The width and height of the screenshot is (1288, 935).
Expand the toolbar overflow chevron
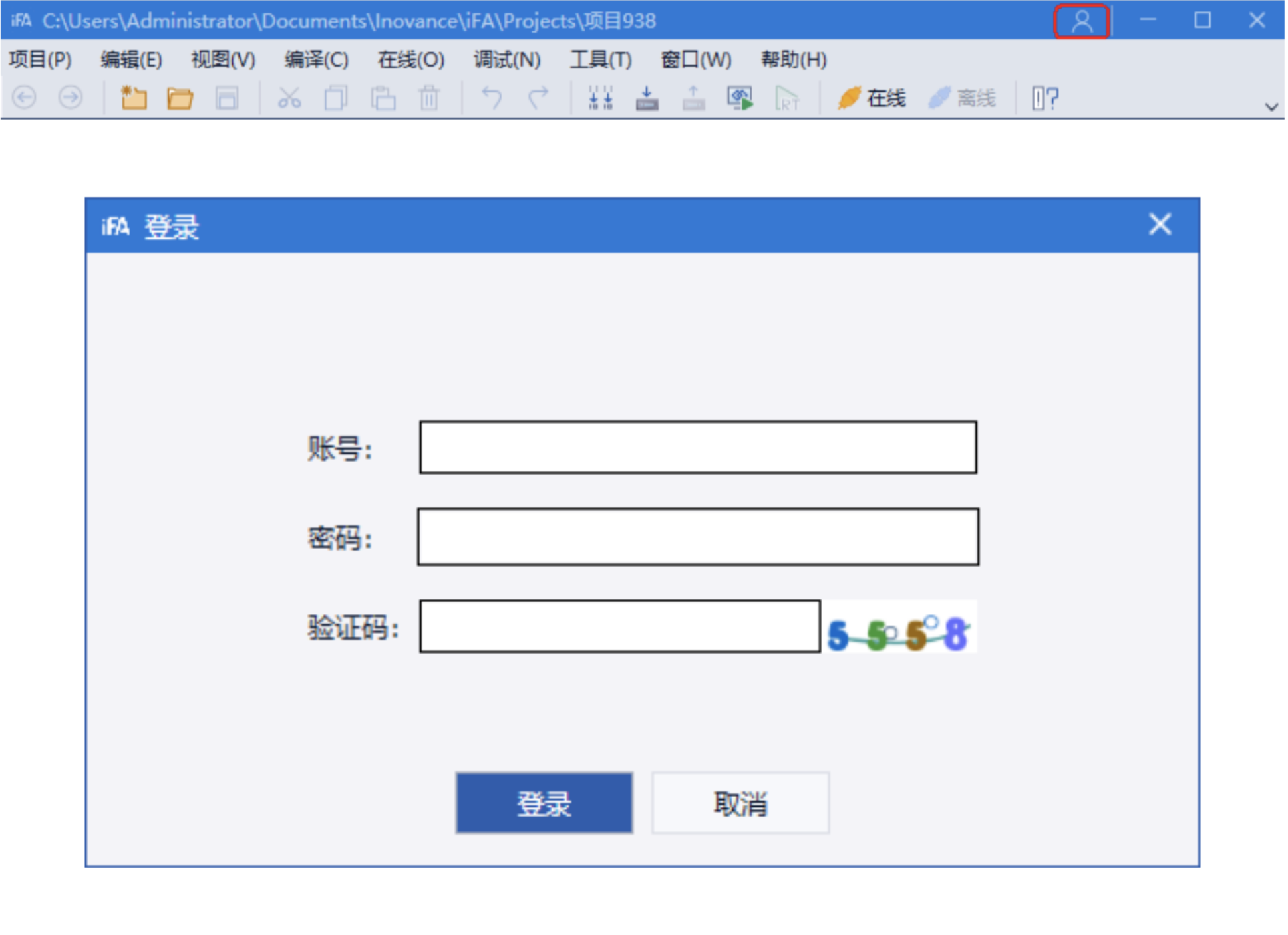click(x=1271, y=105)
